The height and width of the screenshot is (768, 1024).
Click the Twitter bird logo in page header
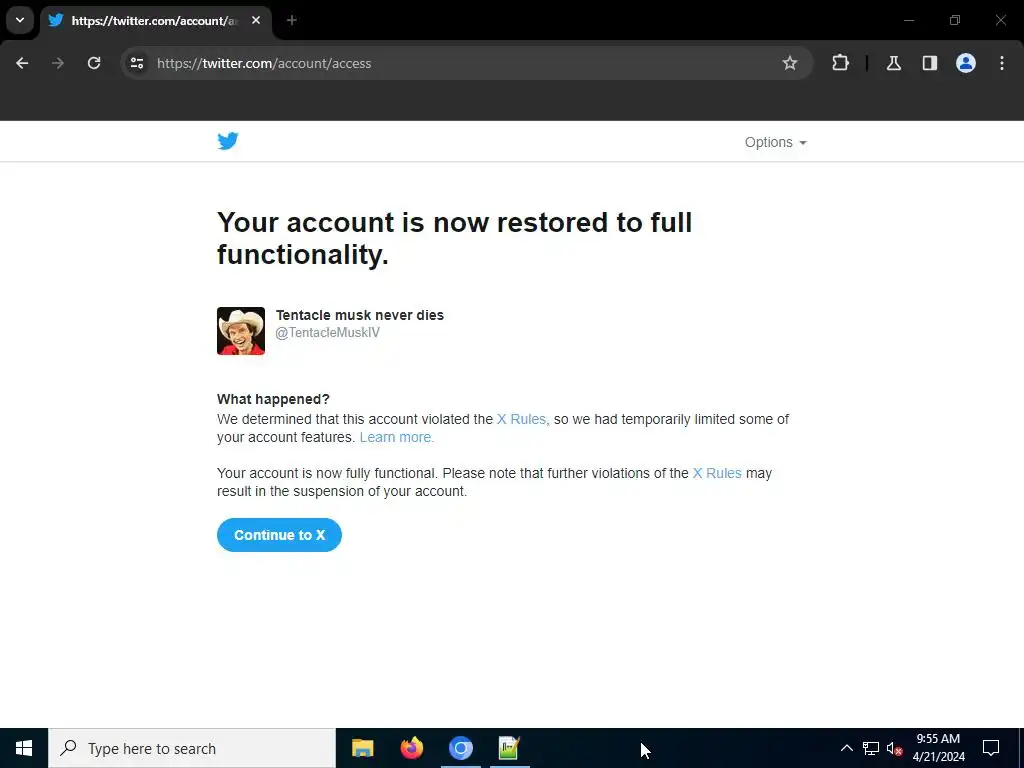(228, 141)
